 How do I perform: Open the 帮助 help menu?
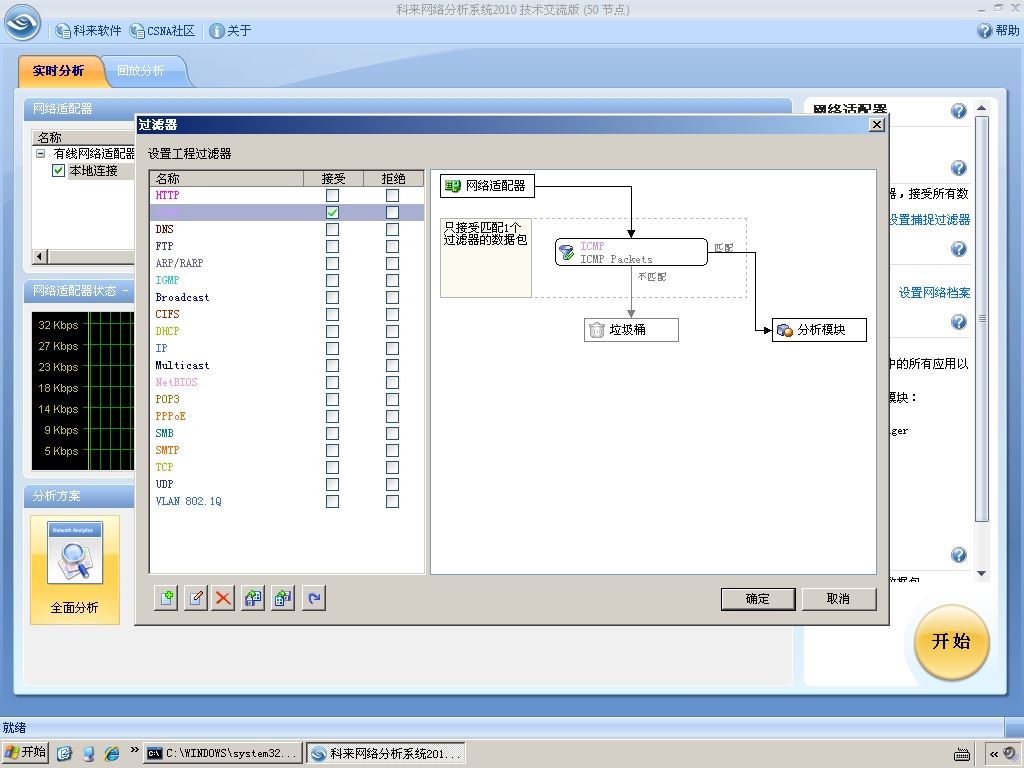click(x=998, y=31)
